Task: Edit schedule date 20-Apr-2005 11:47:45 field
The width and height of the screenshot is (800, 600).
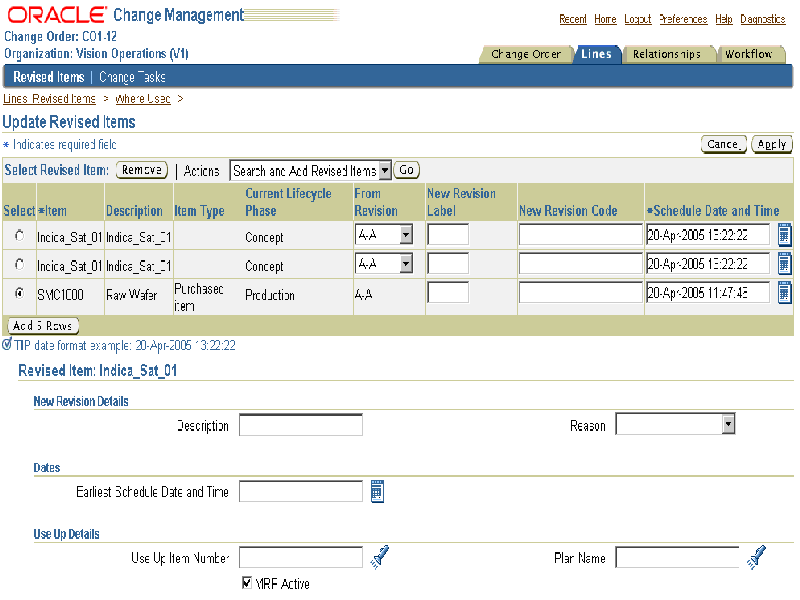Action: pyautogui.click(x=708, y=292)
